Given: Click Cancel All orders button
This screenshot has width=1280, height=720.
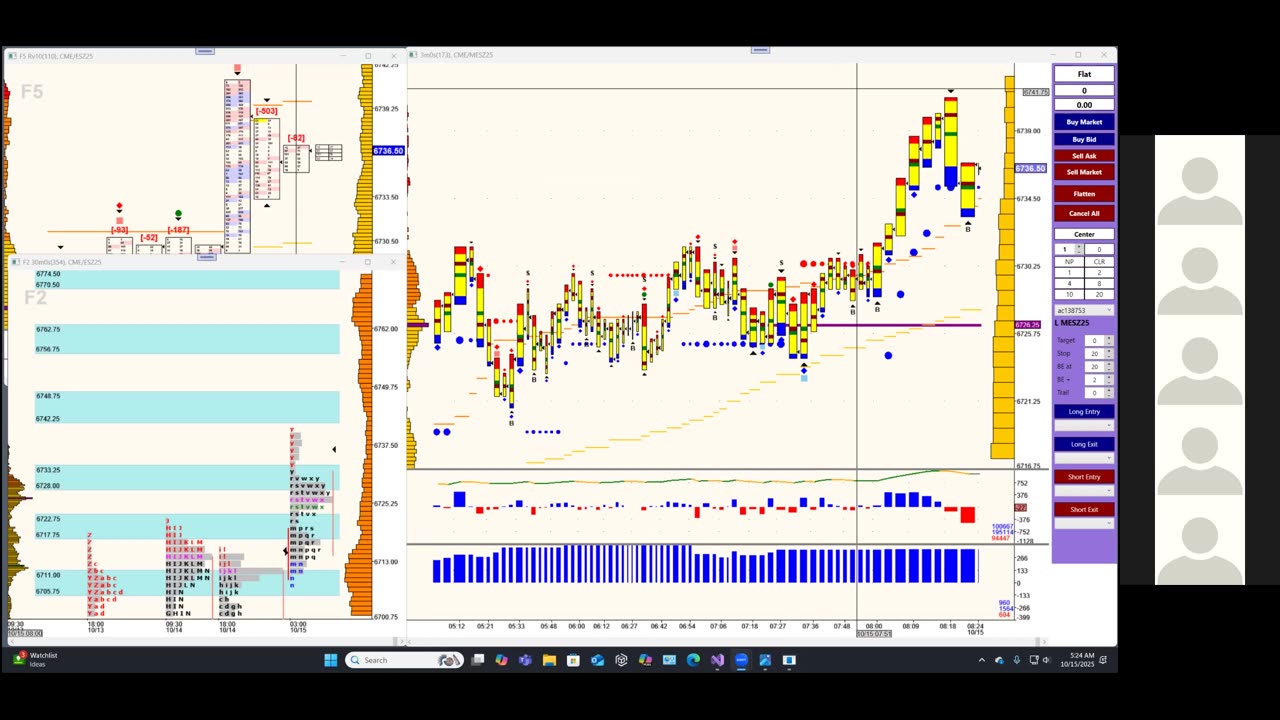Looking at the screenshot, I should 1084,213.
